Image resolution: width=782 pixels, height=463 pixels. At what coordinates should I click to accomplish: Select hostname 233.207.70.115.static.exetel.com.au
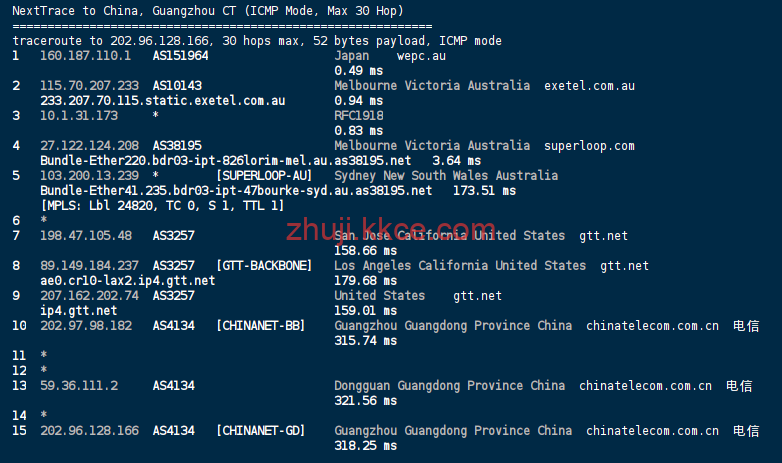163,101
